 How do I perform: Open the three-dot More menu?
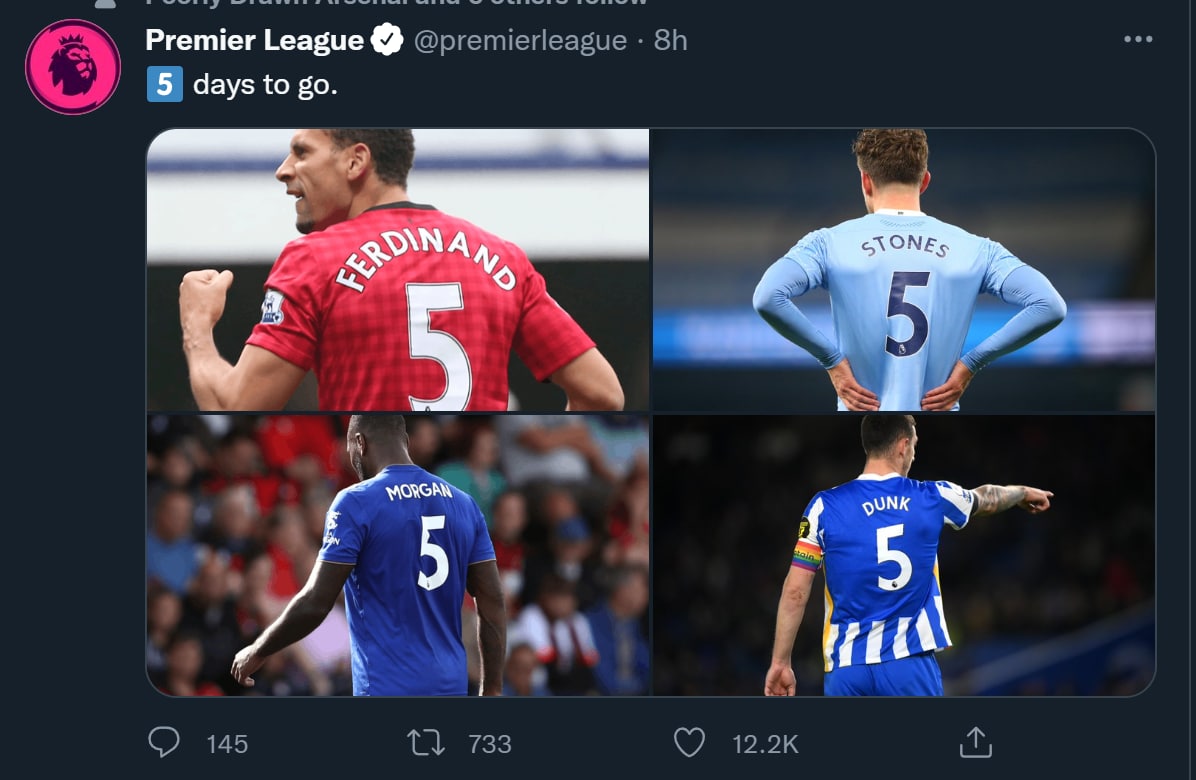pos(1138,39)
